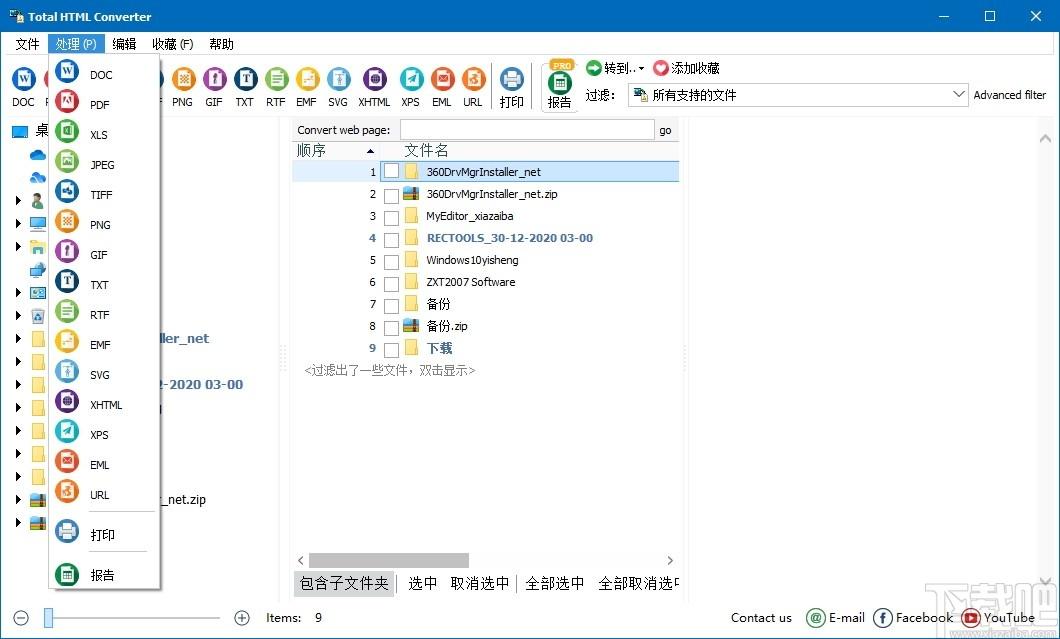Check the 备份.zip checkbox
This screenshot has width=1060, height=639.
391,328
